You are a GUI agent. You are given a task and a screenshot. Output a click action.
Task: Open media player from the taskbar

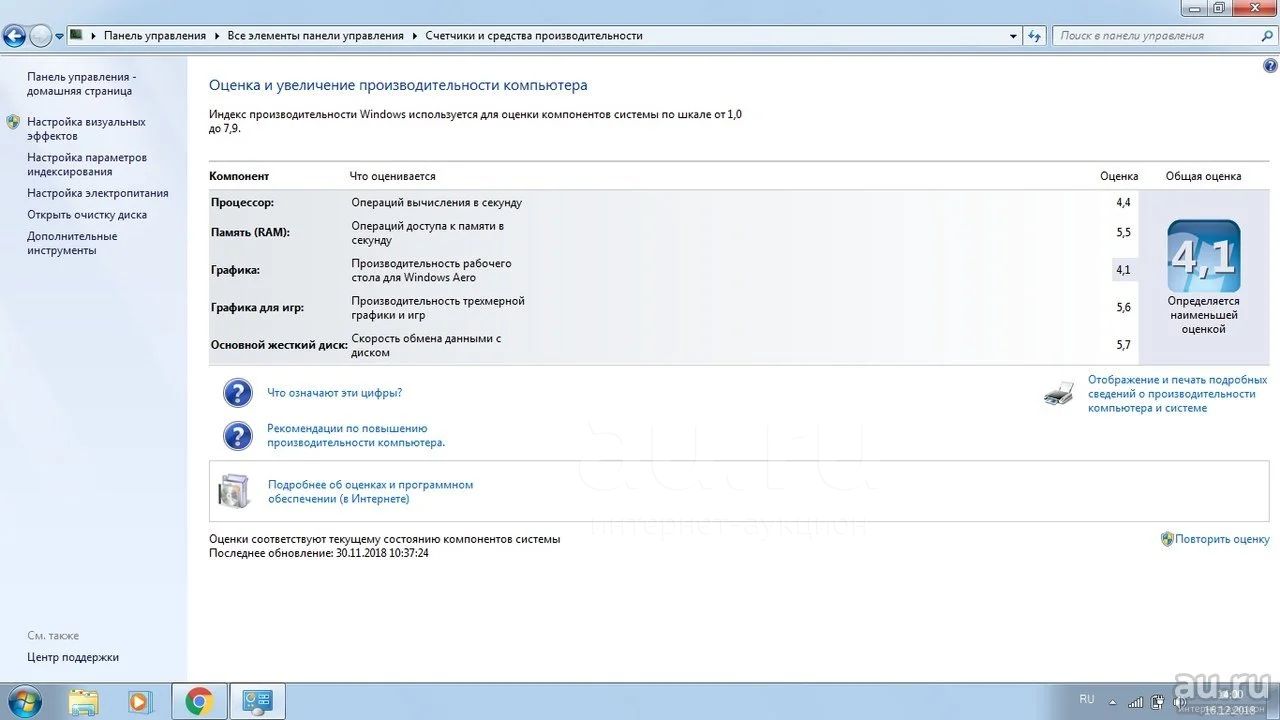(x=141, y=702)
